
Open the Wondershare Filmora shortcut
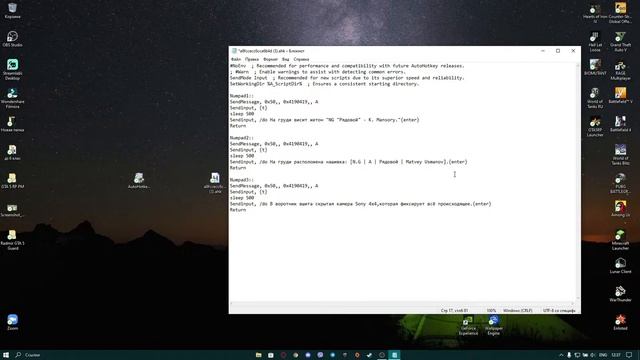click(x=12, y=98)
